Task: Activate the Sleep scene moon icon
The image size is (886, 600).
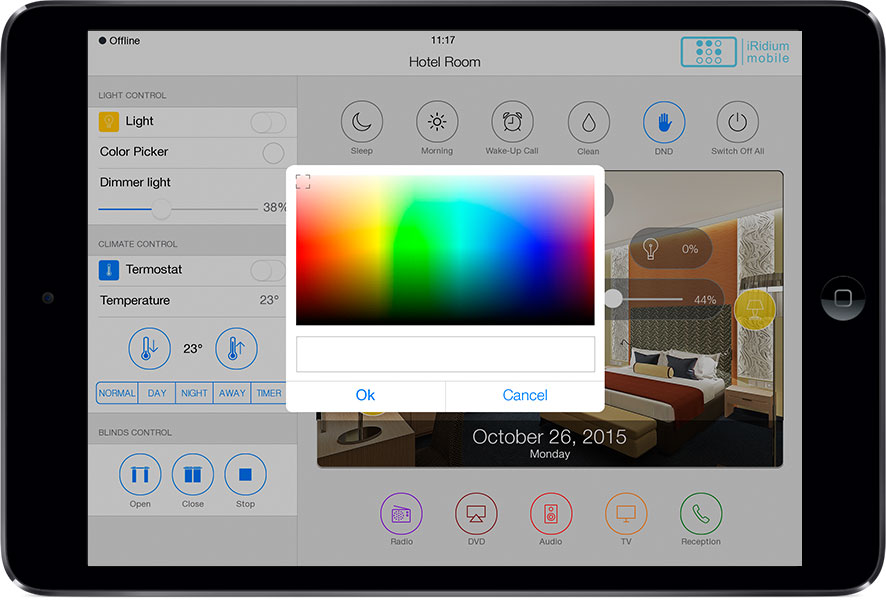Action: [362, 123]
